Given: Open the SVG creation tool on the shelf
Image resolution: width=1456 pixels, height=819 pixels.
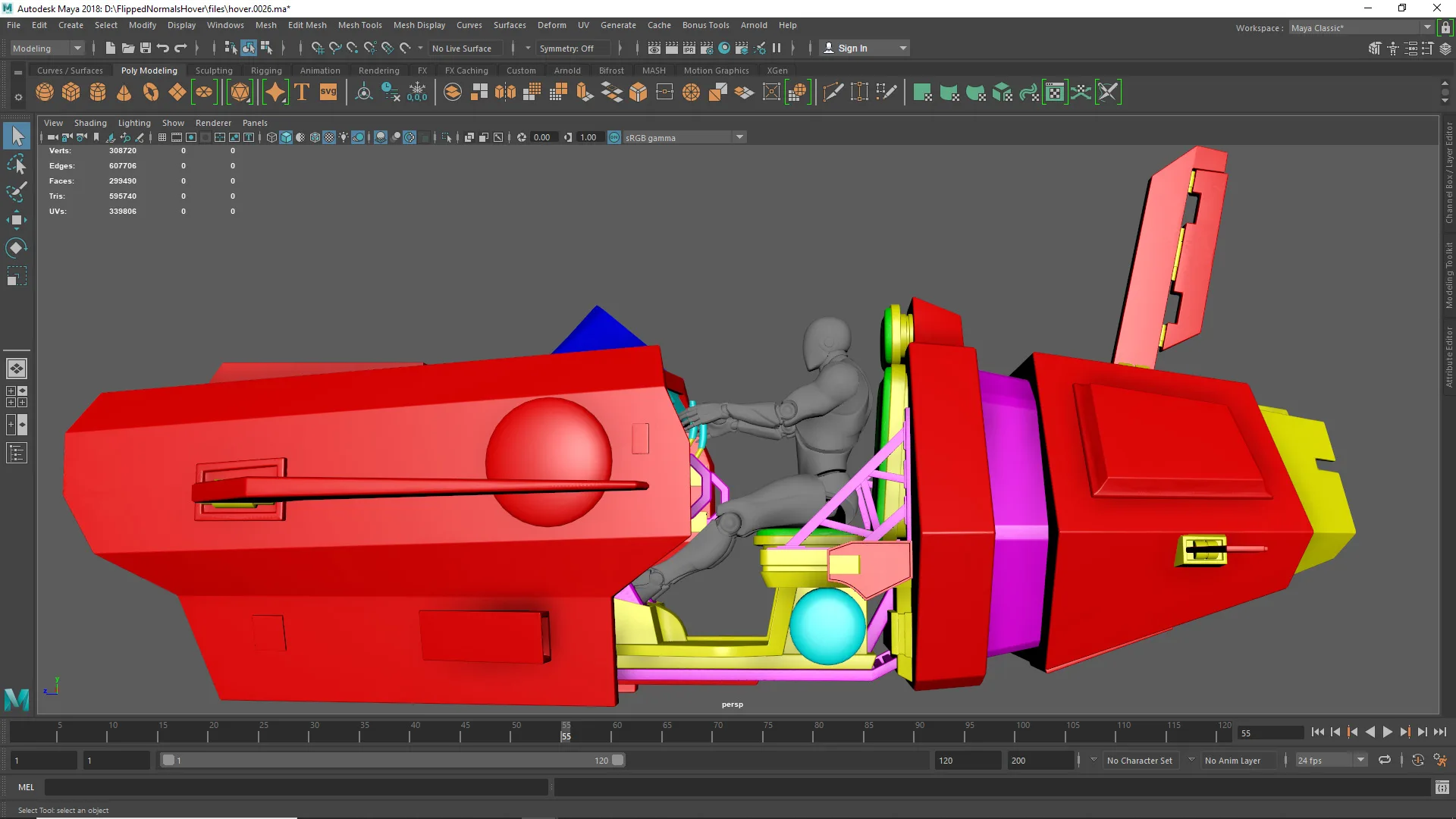Looking at the screenshot, I should (x=328, y=92).
